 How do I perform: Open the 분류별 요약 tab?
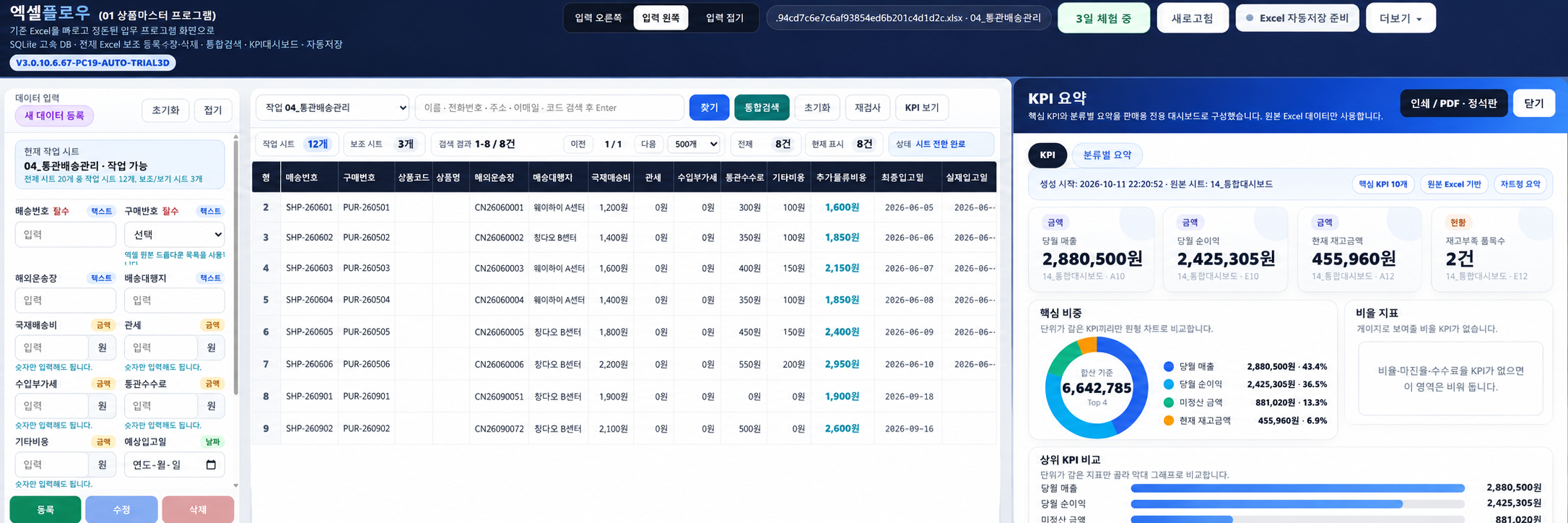point(1107,155)
